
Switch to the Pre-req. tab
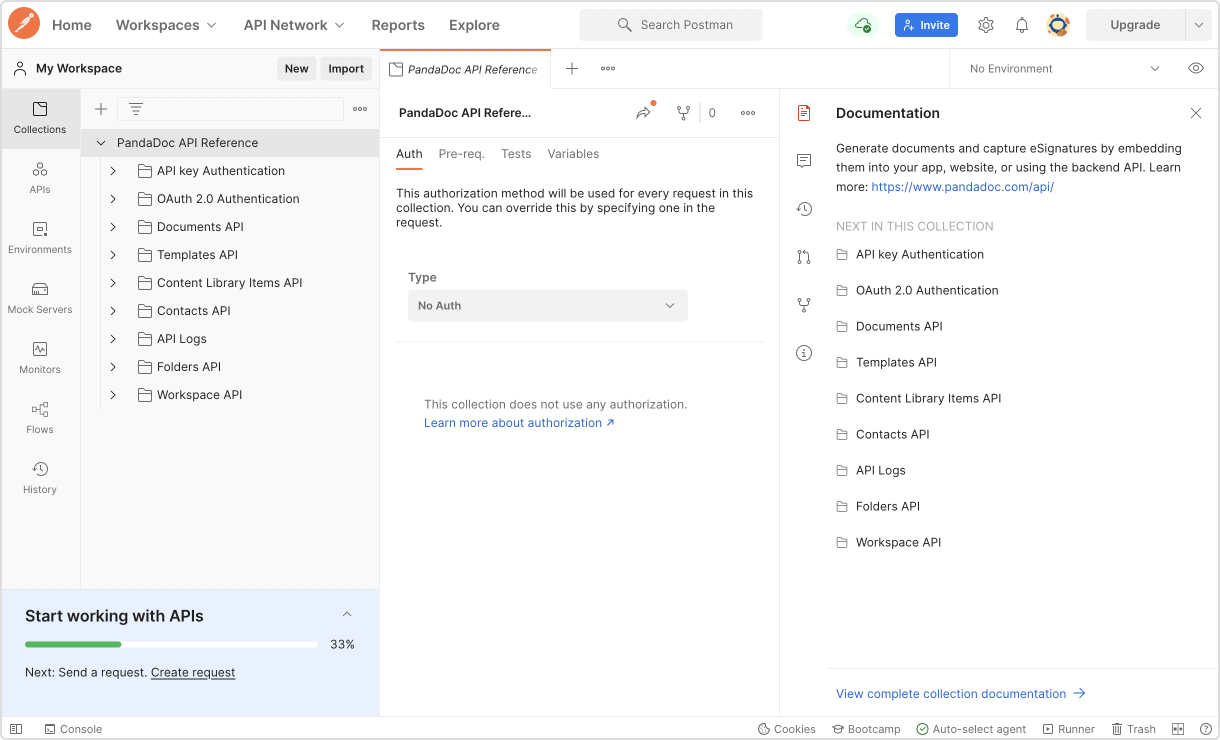click(x=461, y=154)
